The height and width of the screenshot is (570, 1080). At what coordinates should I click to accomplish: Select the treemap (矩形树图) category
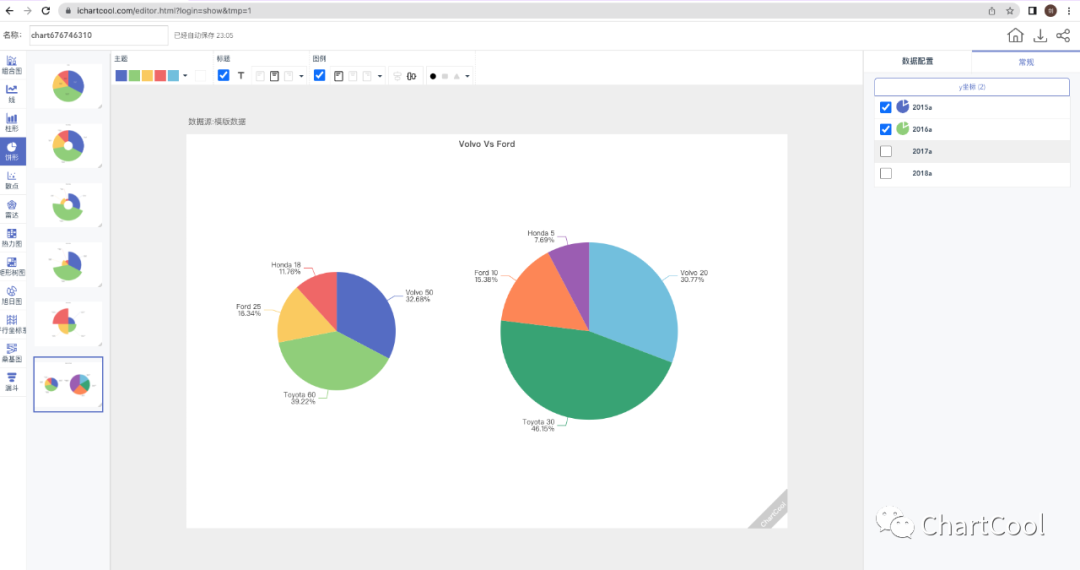(12, 267)
